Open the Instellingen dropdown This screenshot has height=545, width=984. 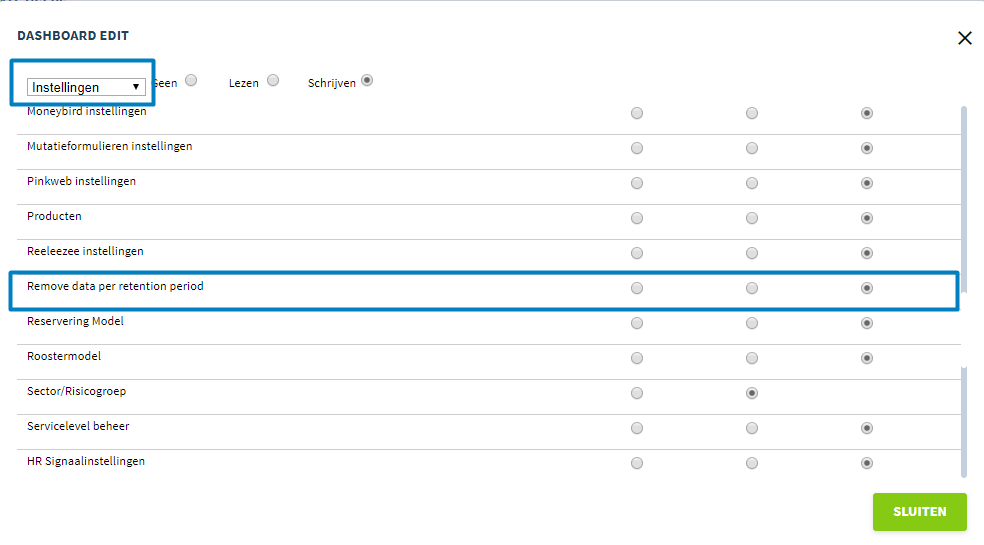(86, 87)
